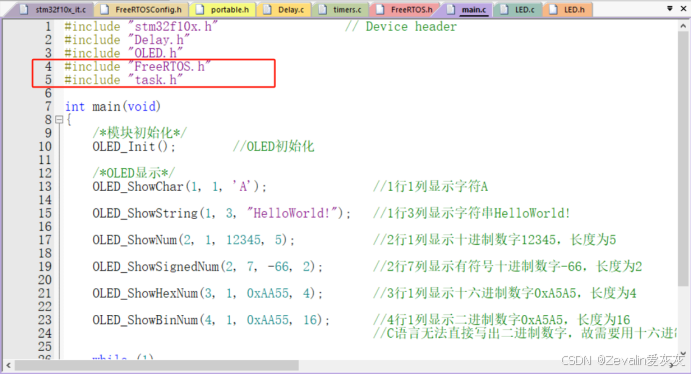Image resolution: width=692 pixels, height=374 pixels.
Task: Click the #include "Delay.h" line
Action: [x=127, y=40]
